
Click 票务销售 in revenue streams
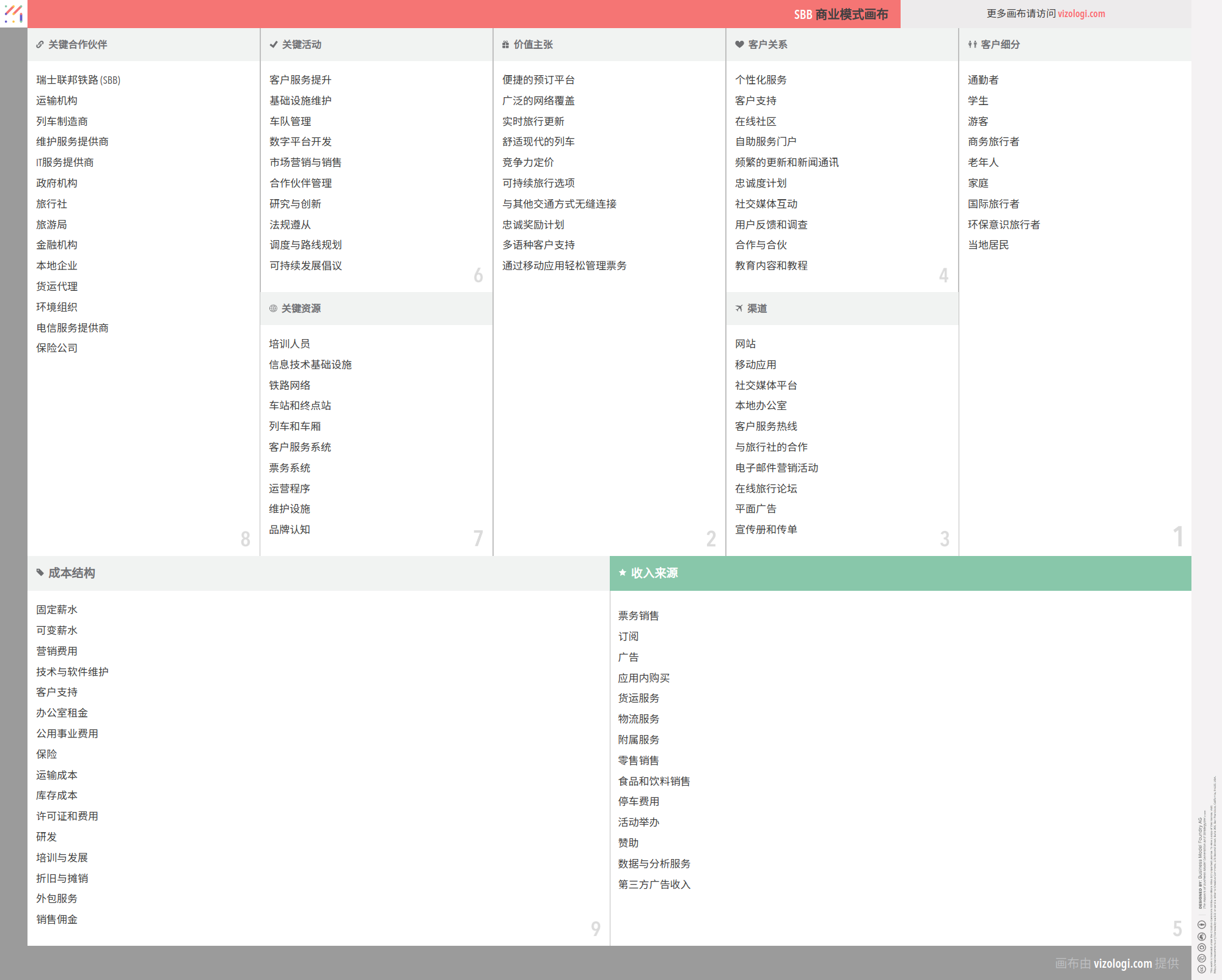pyautogui.click(x=638, y=616)
